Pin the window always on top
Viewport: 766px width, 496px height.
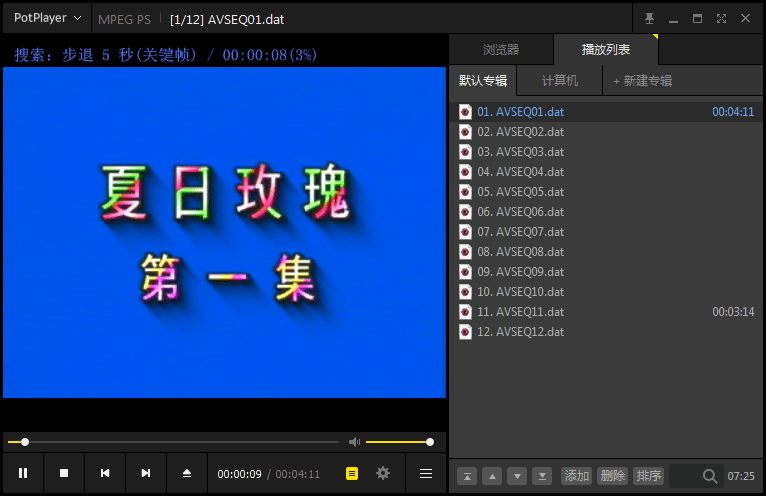coord(649,18)
